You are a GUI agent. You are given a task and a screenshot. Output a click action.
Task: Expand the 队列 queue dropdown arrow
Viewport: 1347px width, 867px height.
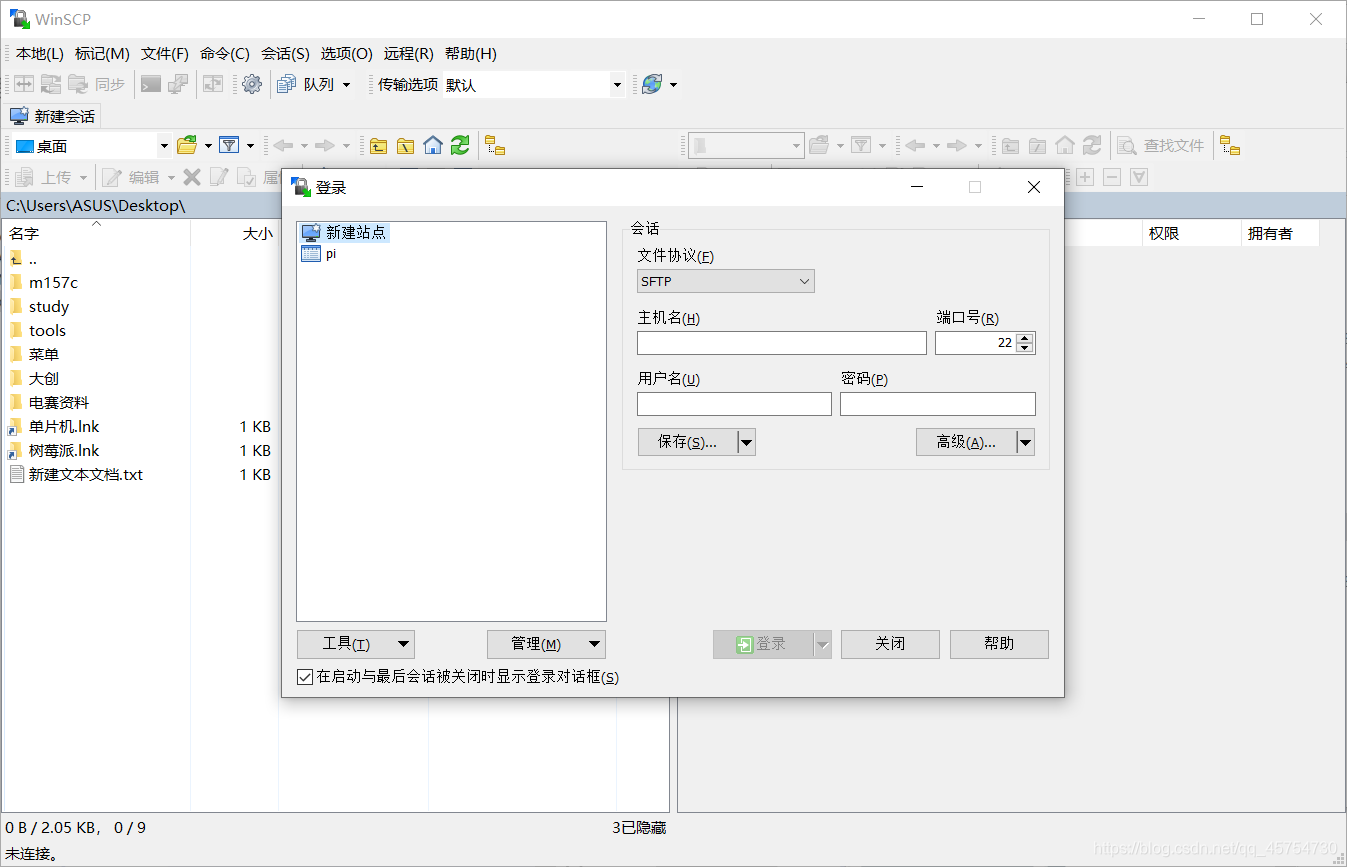pos(347,85)
